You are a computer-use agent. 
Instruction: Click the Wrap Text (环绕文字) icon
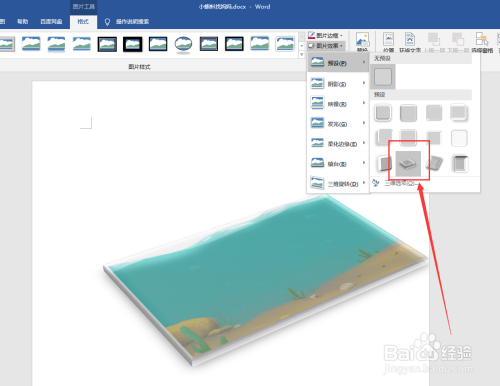(410, 42)
